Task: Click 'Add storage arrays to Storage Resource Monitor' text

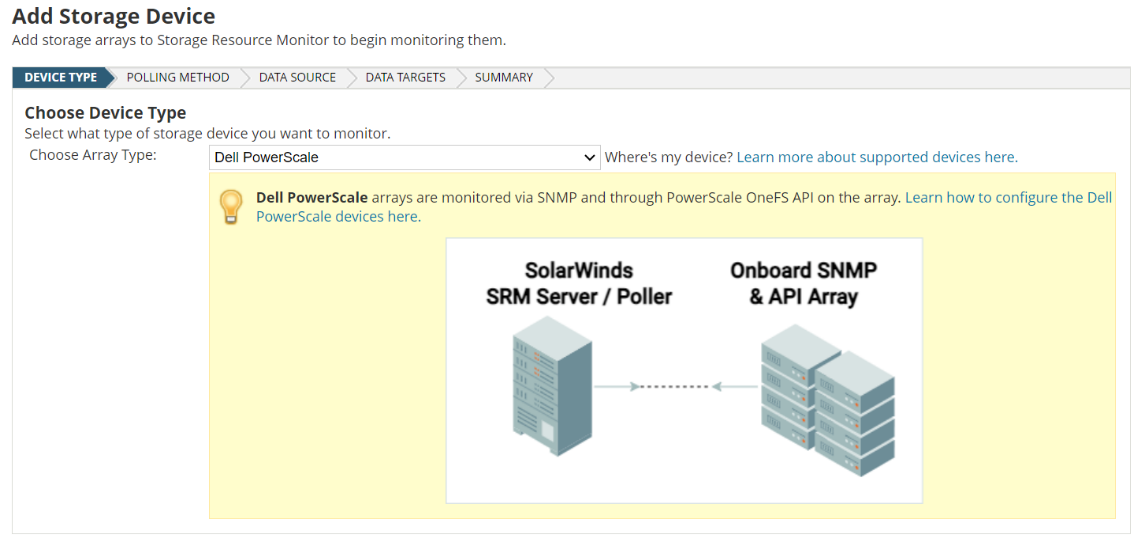Action: [x=259, y=40]
